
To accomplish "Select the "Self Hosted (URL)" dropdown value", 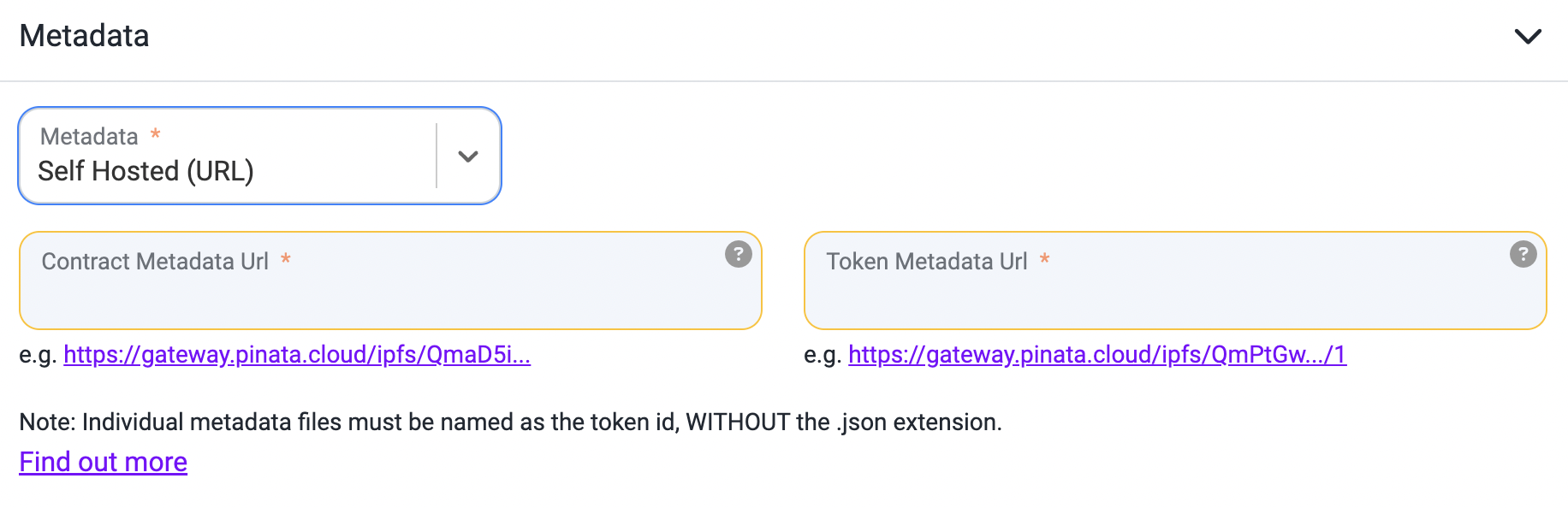I will pos(146,171).
